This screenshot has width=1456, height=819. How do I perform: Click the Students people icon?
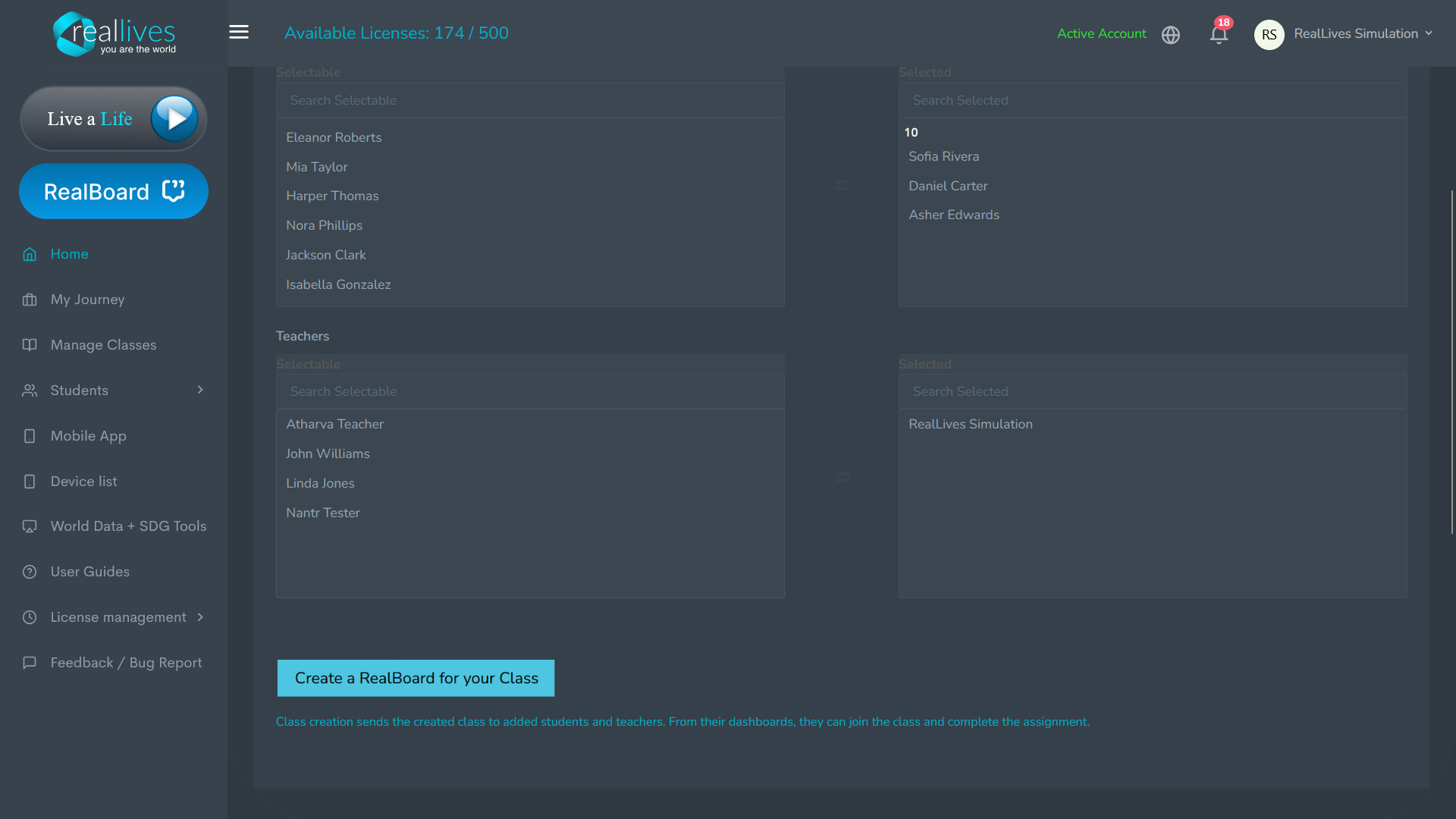pyautogui.click(x=30, y=391)
